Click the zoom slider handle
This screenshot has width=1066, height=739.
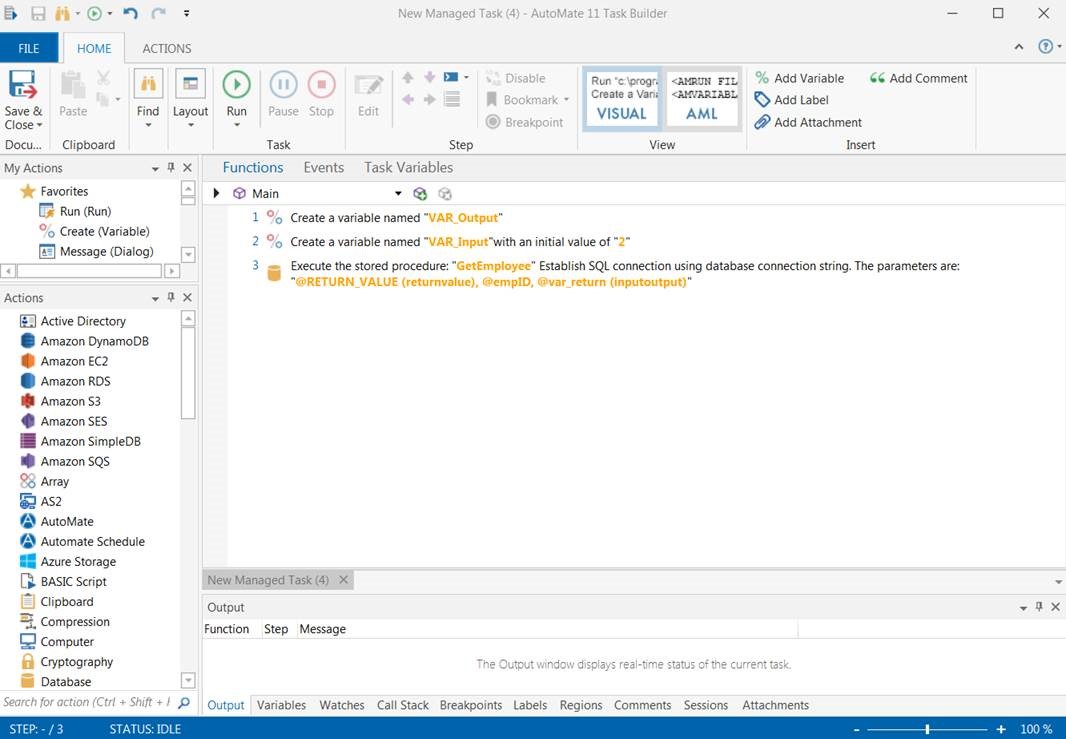tap(927, 729)
